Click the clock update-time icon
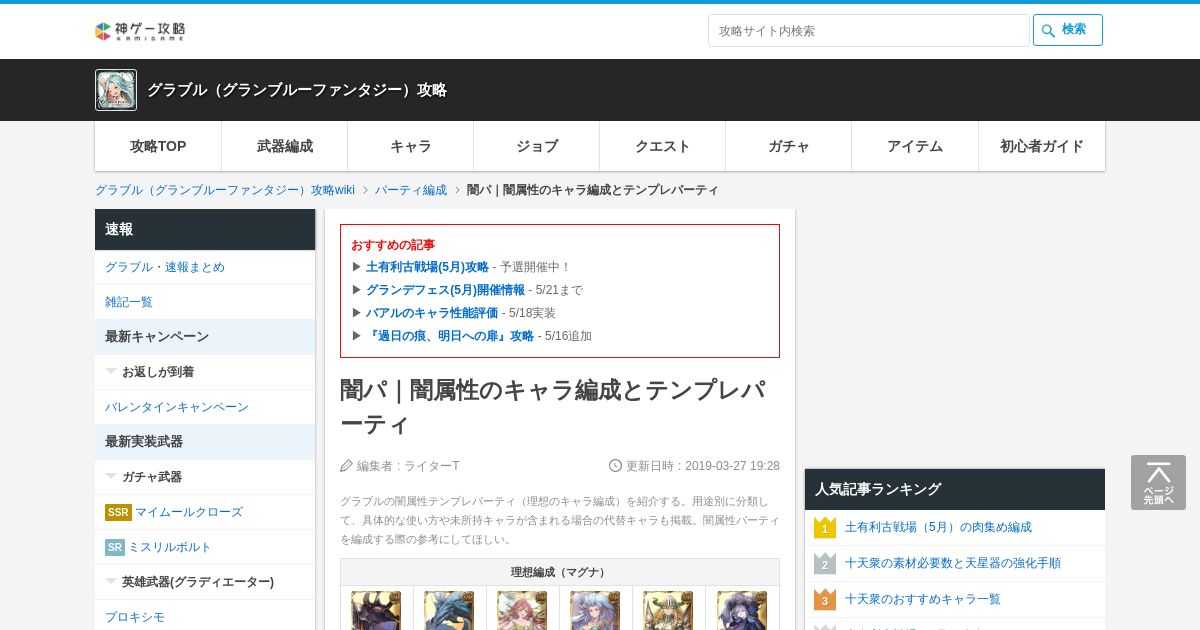The width and height of the screenshot is (1200, 630). click(616, 466)
